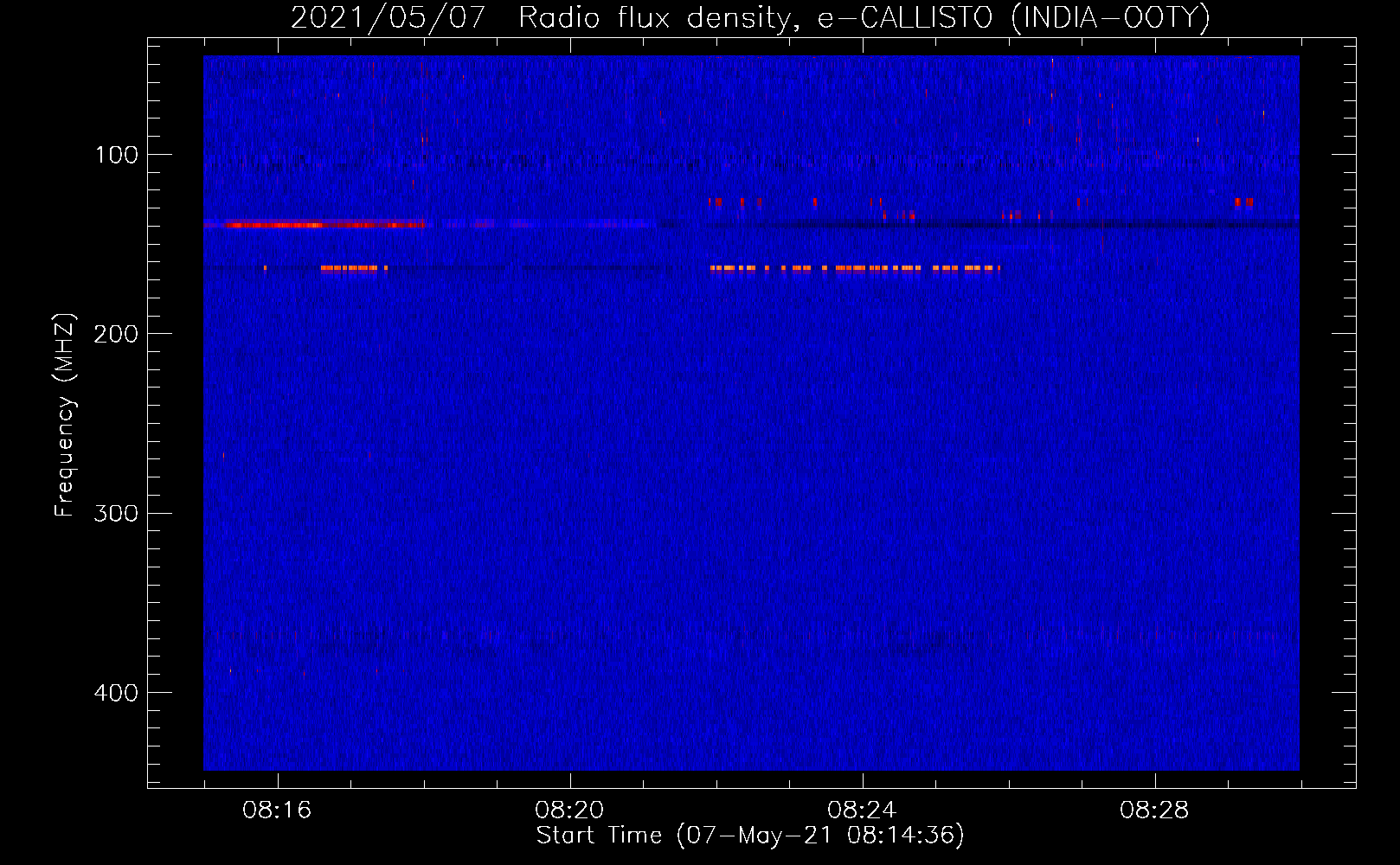The width and height of the screenshot is (1400, 865).
Task: Click the 'Start Time (07-May-21 08:14:36)' label
Action: coord(750,836)
